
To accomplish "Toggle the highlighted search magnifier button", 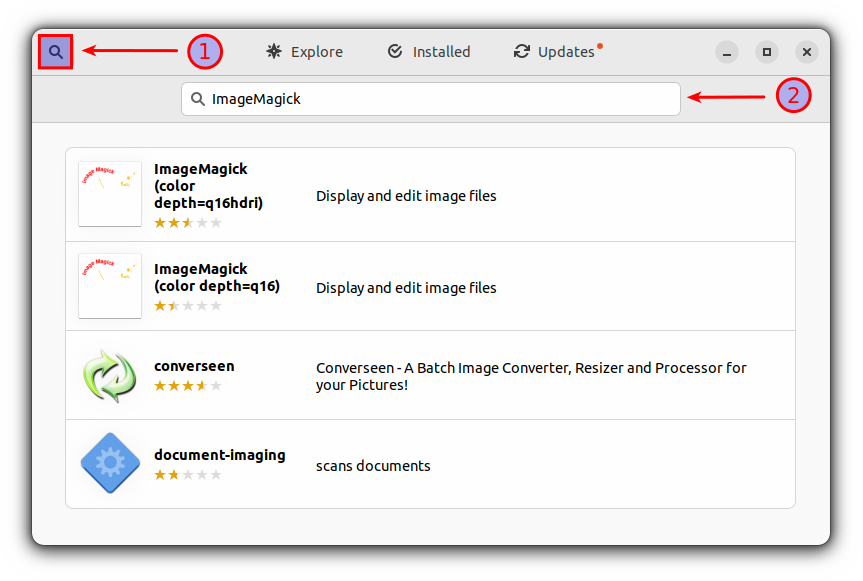I will point(54,51).
